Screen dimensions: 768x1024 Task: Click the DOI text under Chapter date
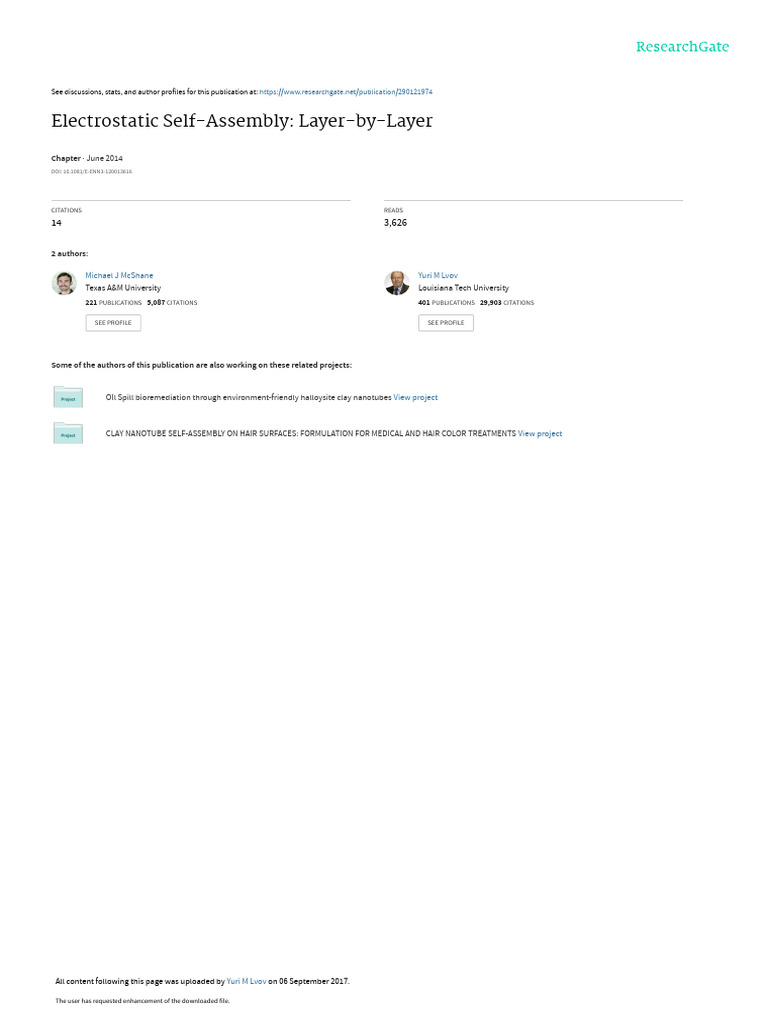click(x=91, y=172)
